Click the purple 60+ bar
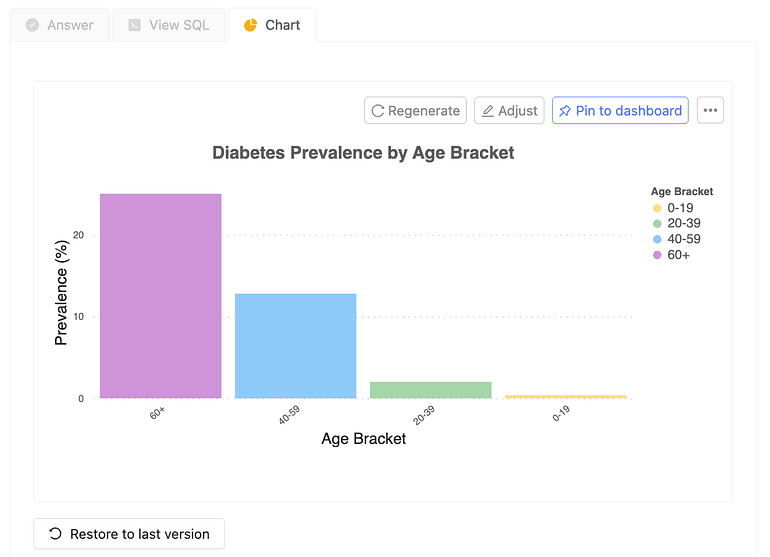This screenshot has height=557, width=770. coord(160,296)
